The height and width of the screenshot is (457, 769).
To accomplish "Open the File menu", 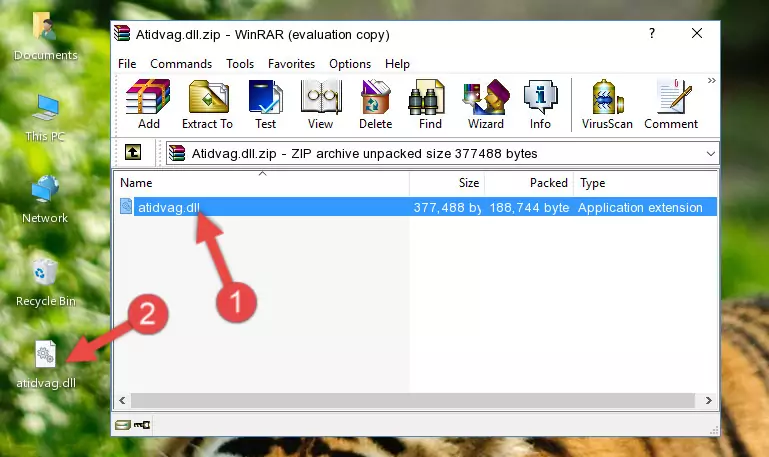I will point(127,64).
